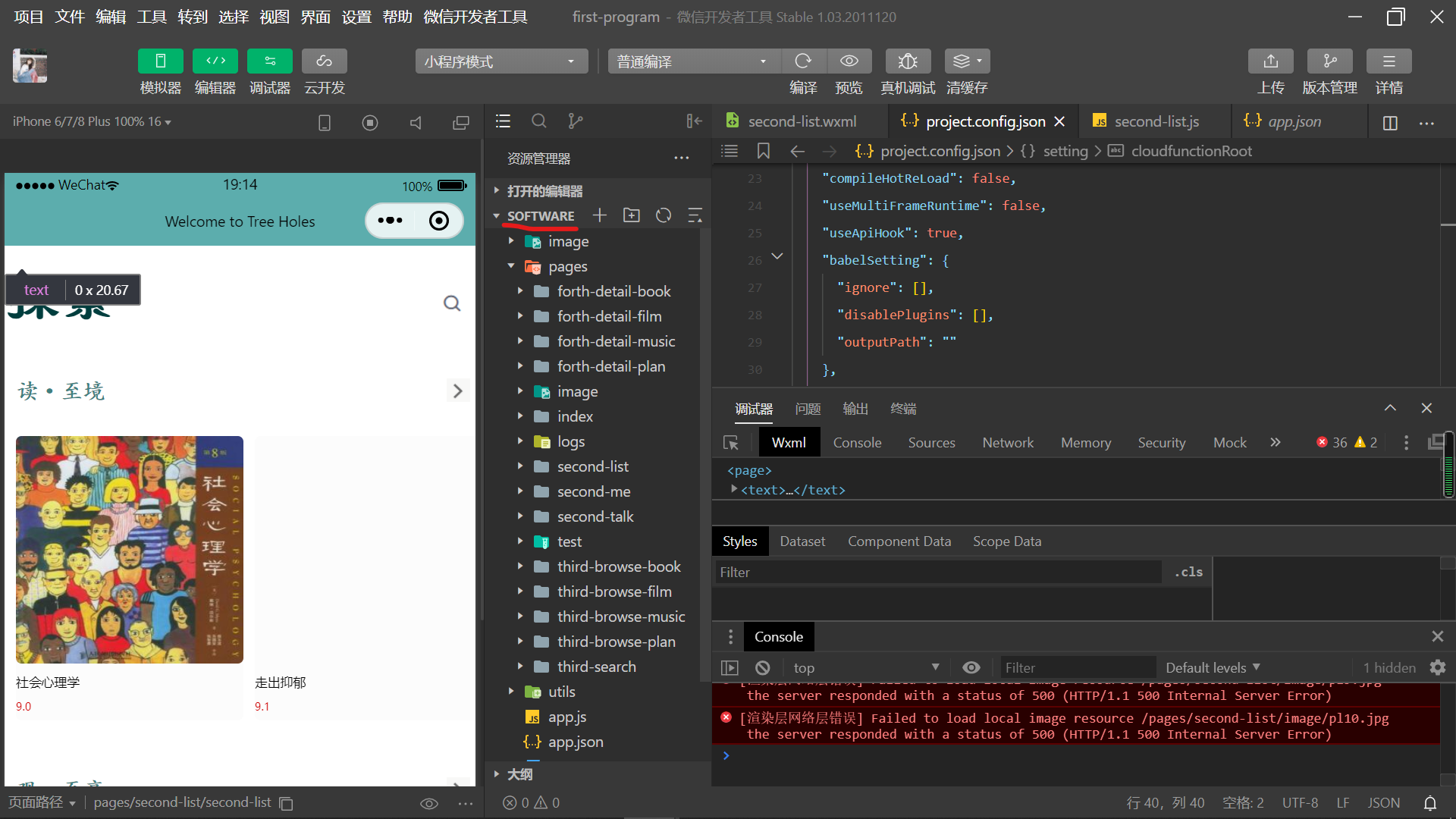
Task: Click the new folder icon beside SOFTWARE
Action: pos(631,215)
